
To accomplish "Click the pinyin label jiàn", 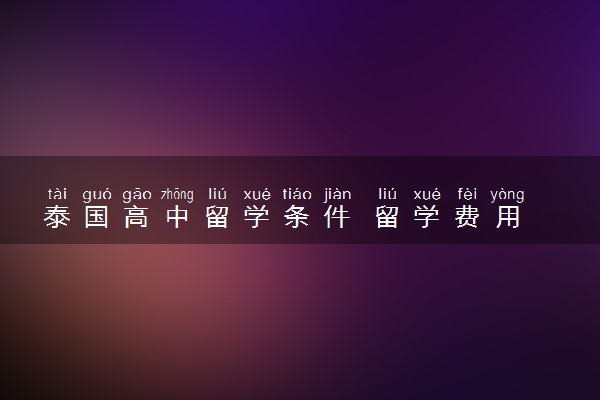I will pyautogui.click(x=337, y=195).
